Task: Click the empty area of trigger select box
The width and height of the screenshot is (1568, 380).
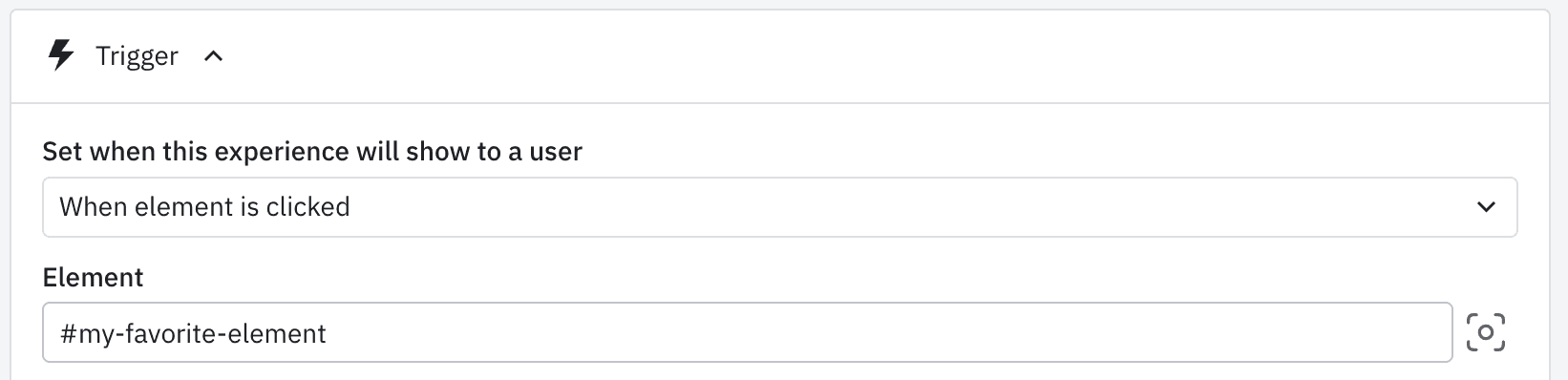Action: [x=907, y=207]
